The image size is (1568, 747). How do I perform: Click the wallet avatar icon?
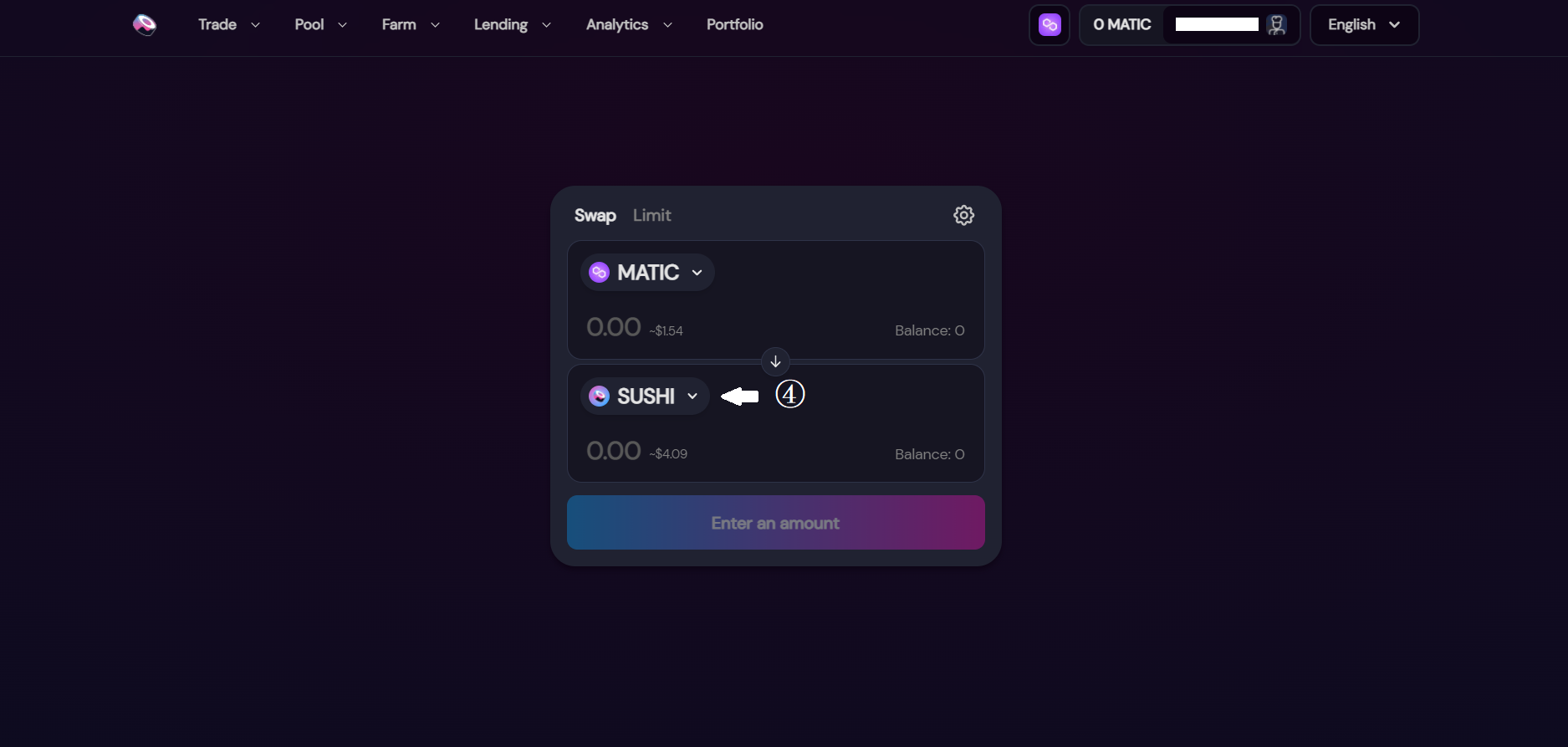[1276, 25]
